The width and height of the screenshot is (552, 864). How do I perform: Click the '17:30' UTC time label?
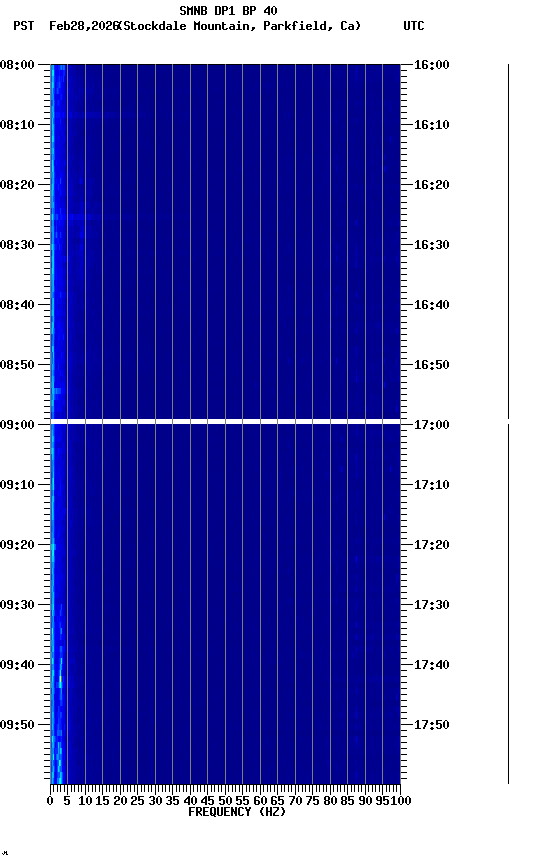pos(432,606)
